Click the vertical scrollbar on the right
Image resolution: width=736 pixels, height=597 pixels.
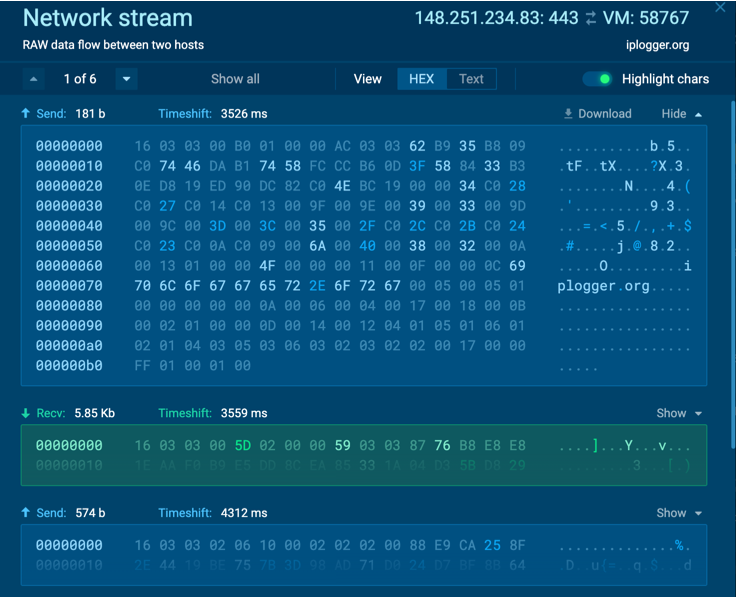[x=733, y=275]
